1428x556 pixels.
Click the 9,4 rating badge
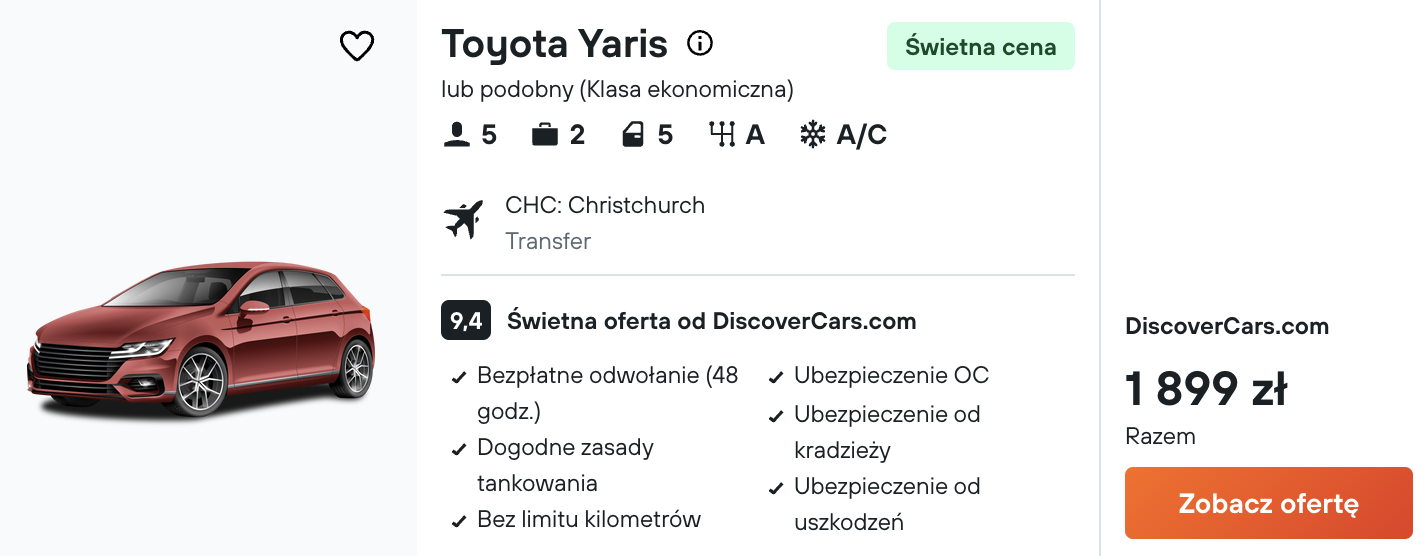click(x=466, y=321)
